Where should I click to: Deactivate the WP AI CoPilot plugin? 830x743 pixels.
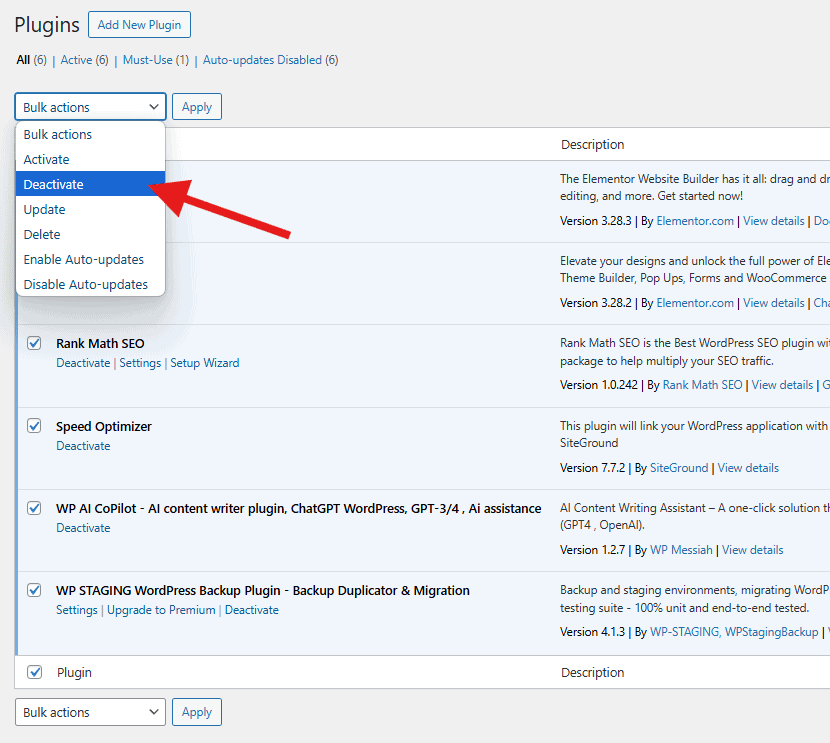tap(83, 528)
